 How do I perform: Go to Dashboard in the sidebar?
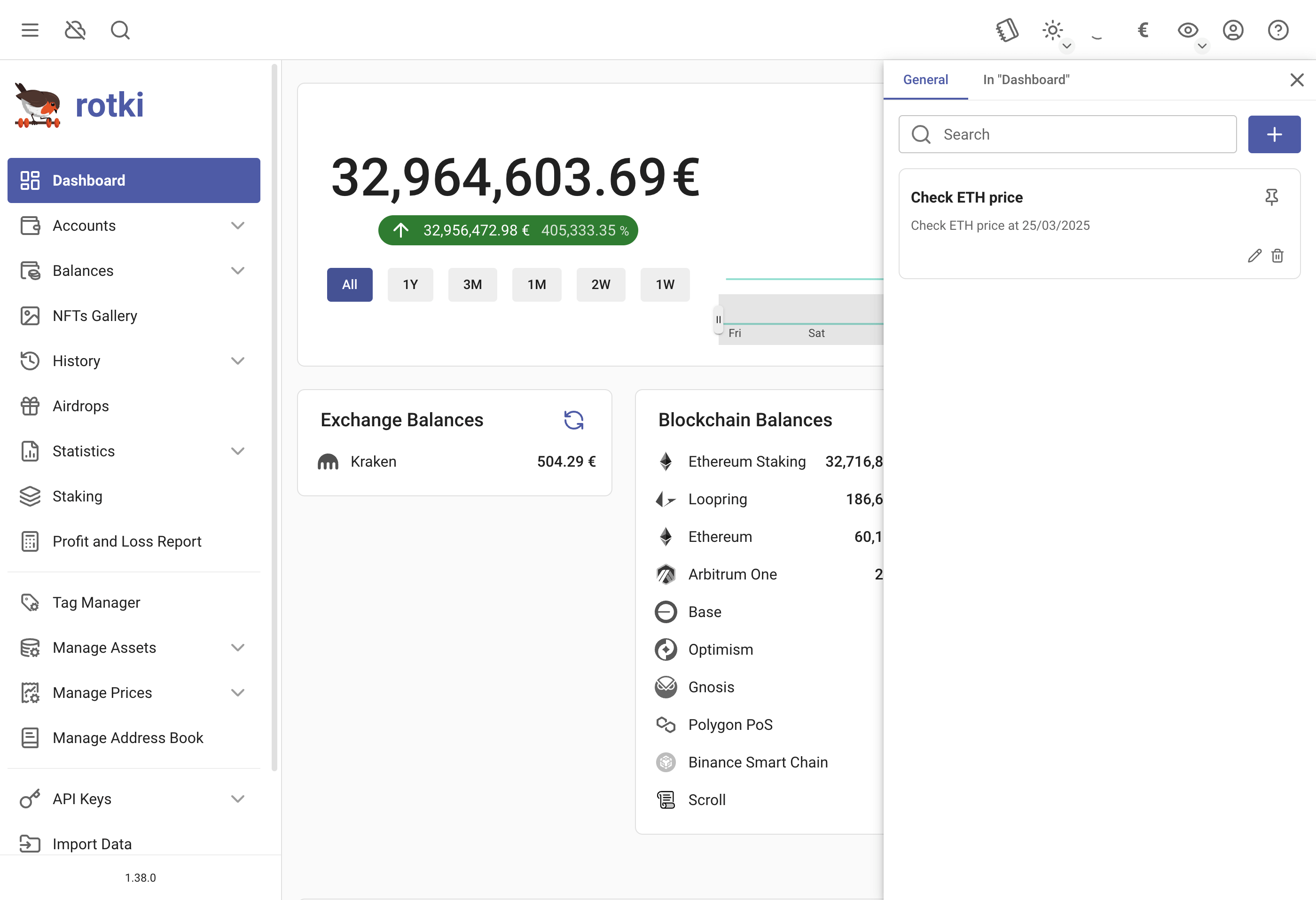[133, 180]
